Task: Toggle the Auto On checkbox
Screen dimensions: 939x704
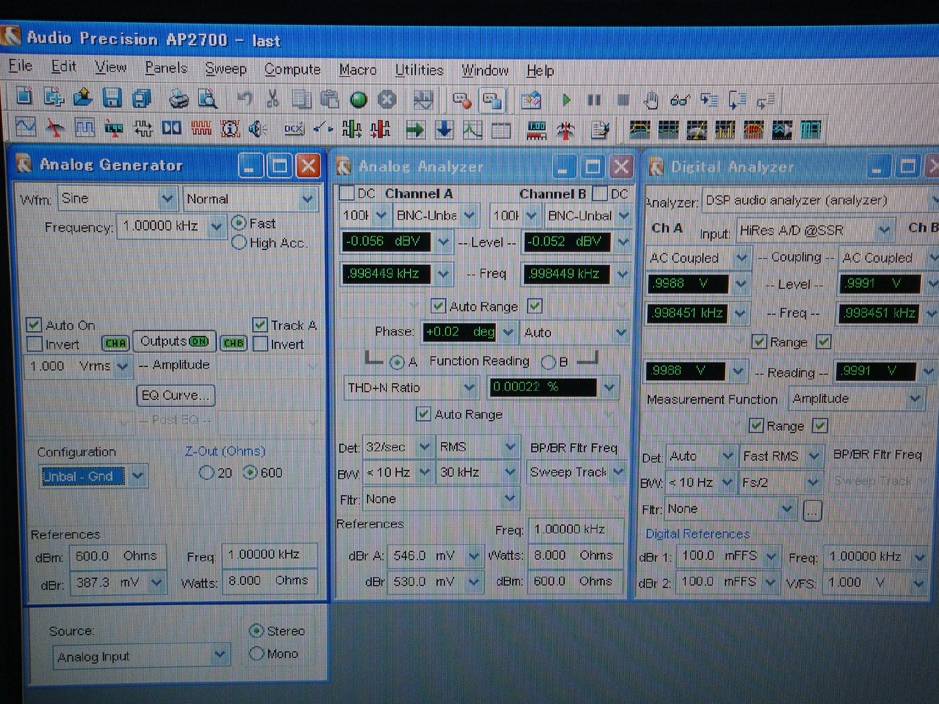Action: pyautogui.click(x=34, y=325)
